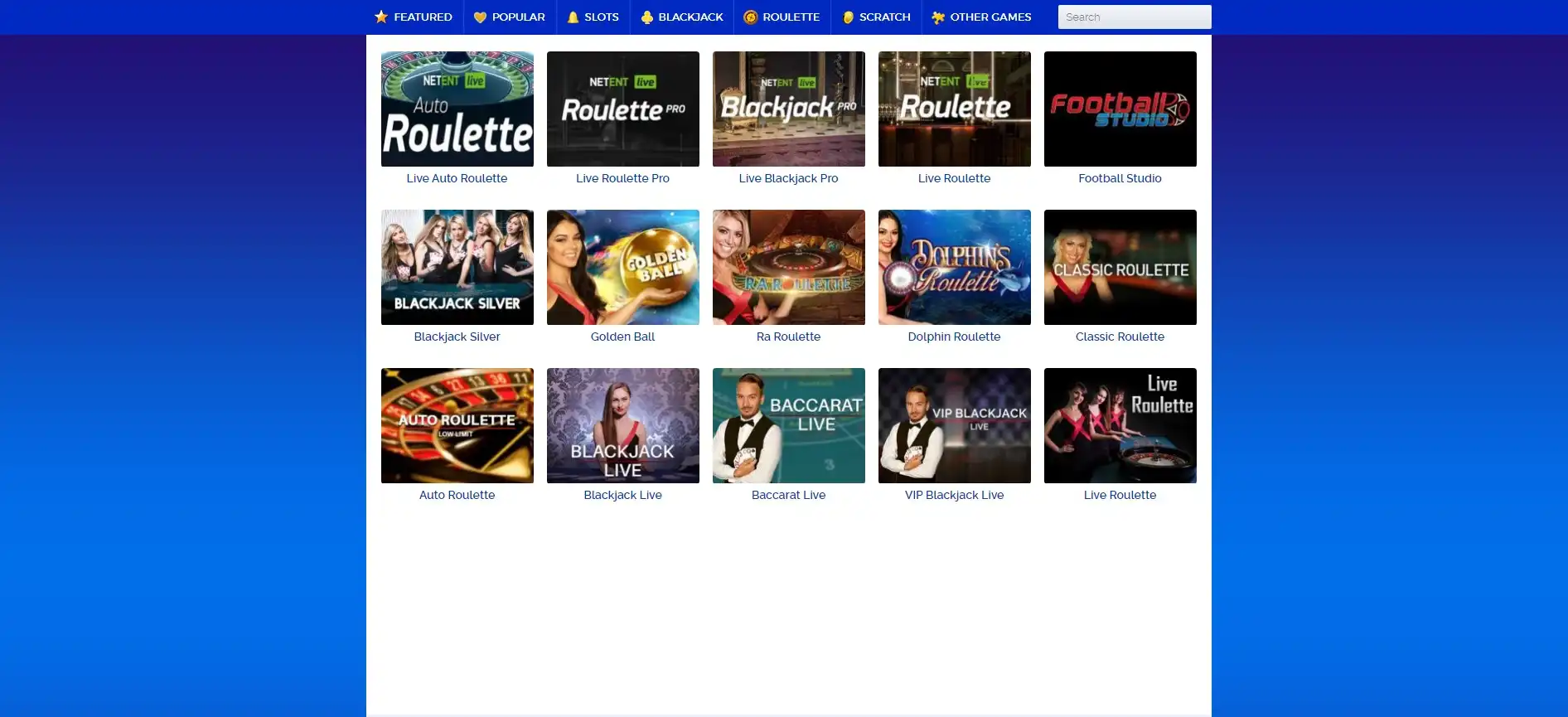Launch the Football Studio game thumbnail
The image size is (1568, 717).
pyautogui.click(x=1120, y=109)
